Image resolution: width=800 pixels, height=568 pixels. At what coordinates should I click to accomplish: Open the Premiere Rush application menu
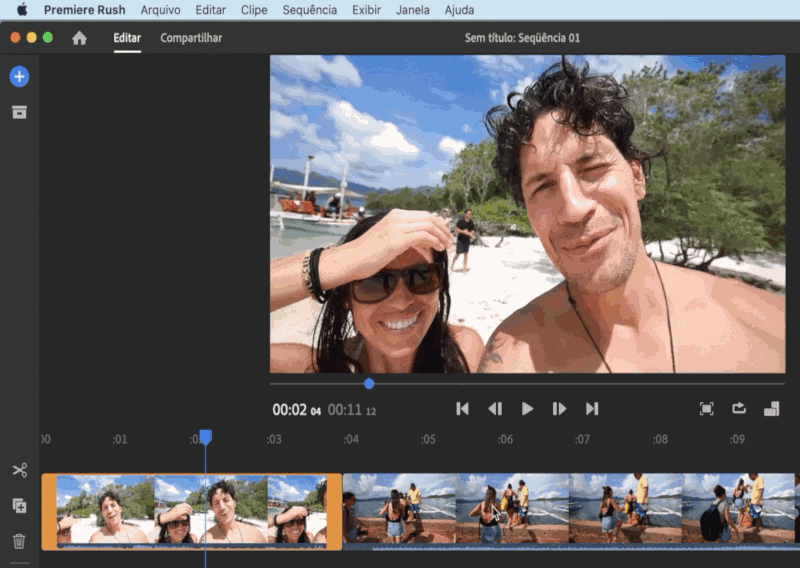[x=84, y=10]
